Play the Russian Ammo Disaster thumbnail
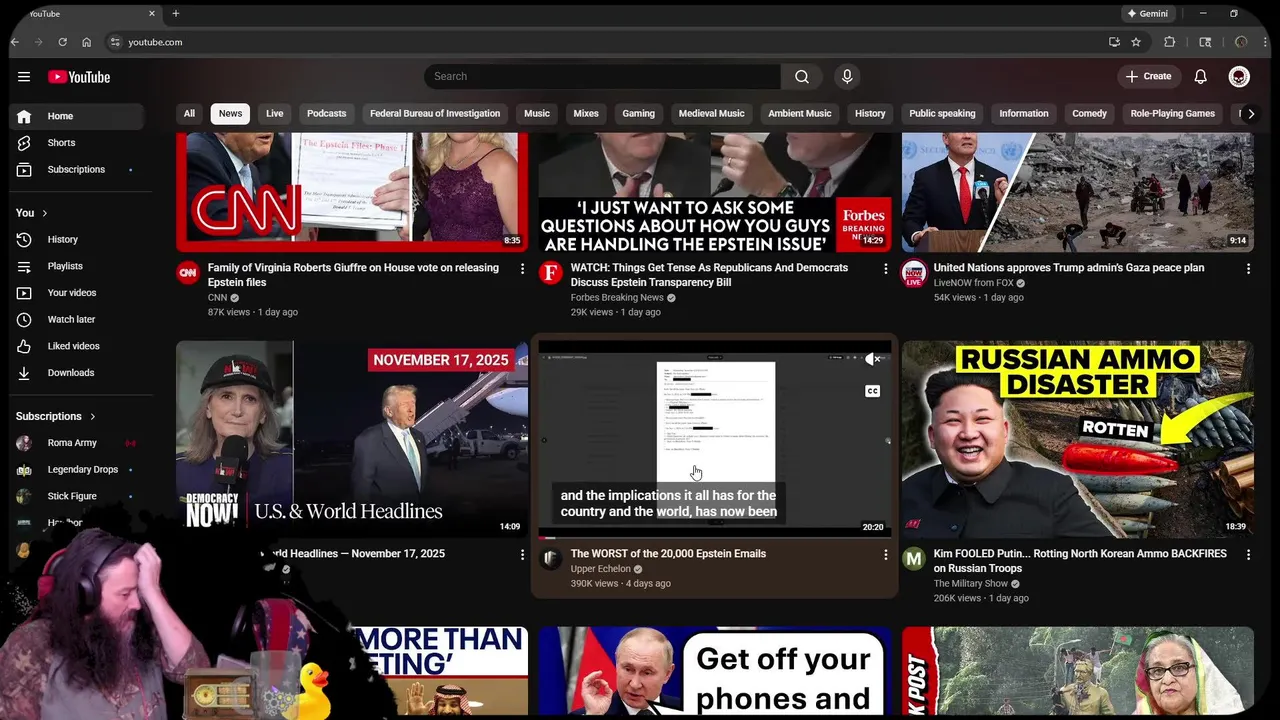 1078,439
